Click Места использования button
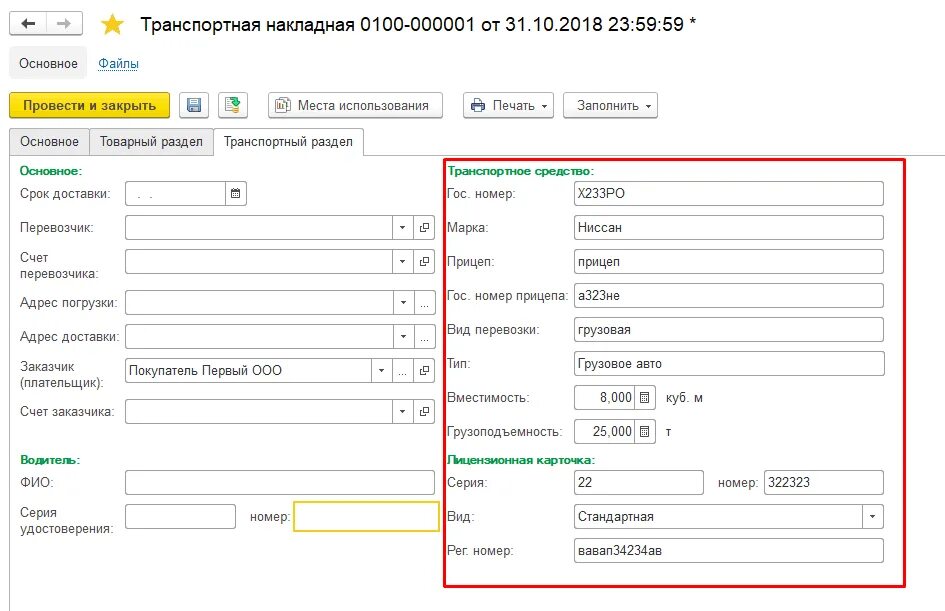The image size is (945, 611). point(355,105)
